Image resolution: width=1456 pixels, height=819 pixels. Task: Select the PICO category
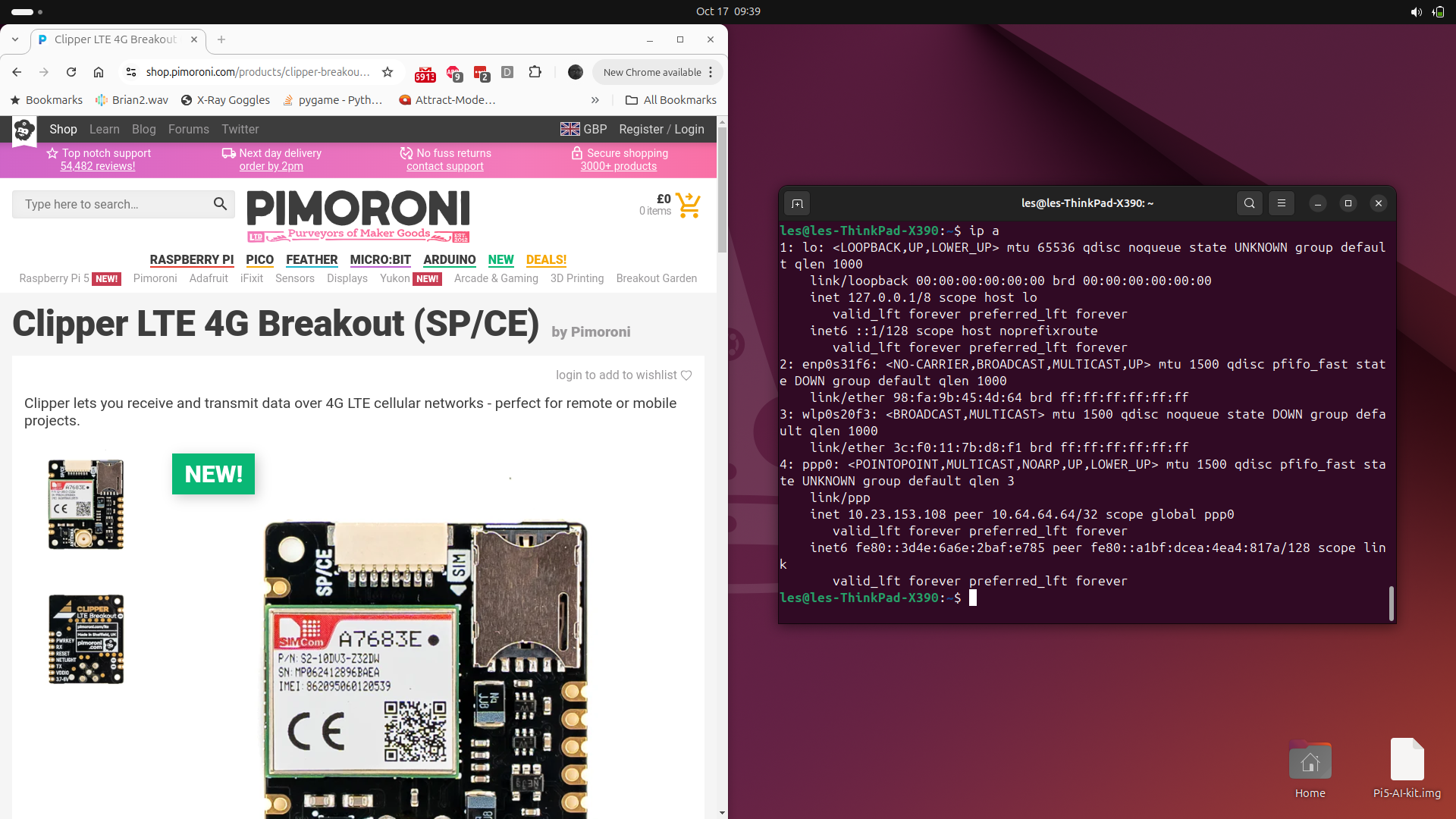pos(259,259)
